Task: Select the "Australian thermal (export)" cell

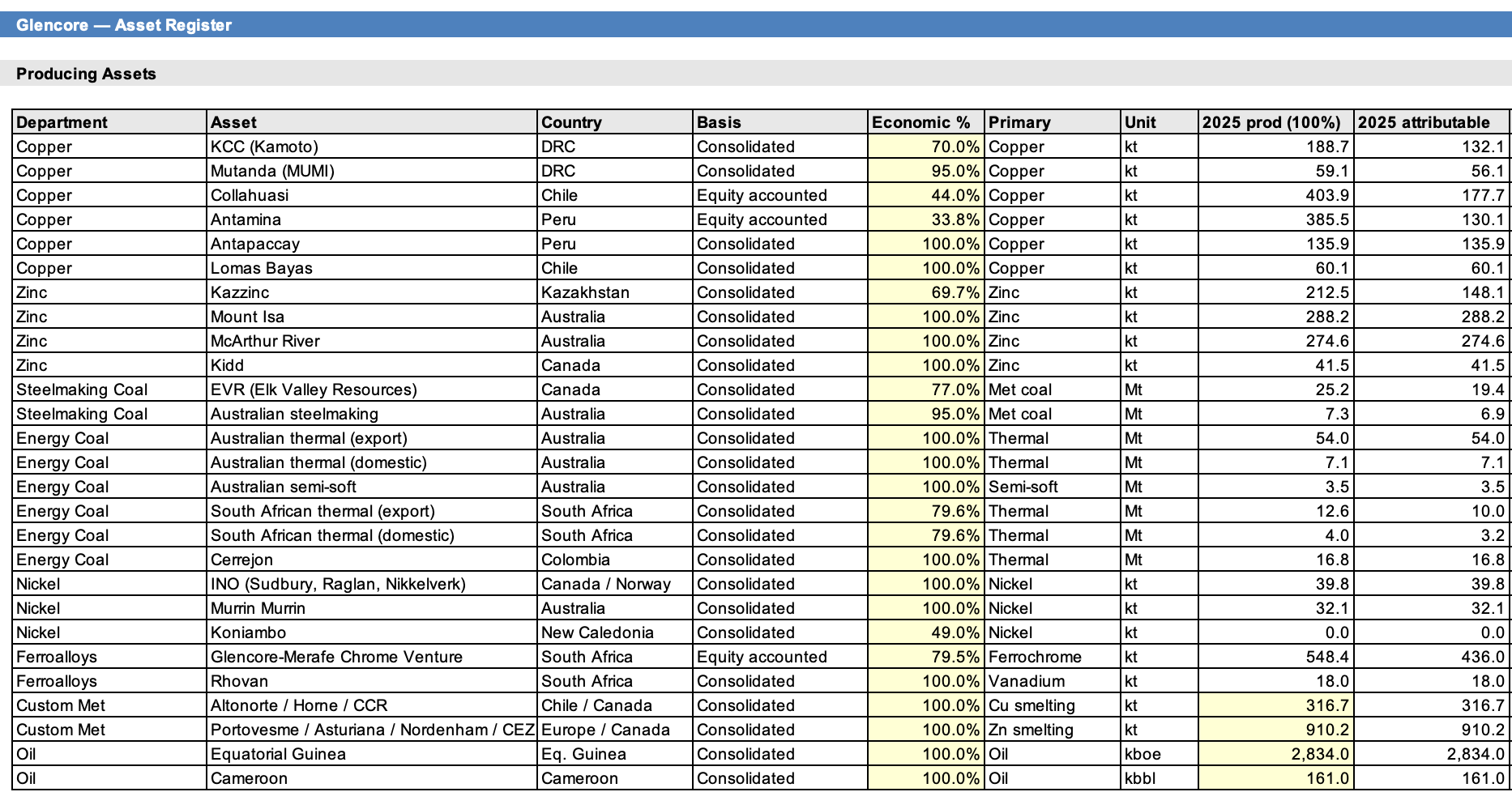Action: [x=372, y=438]
